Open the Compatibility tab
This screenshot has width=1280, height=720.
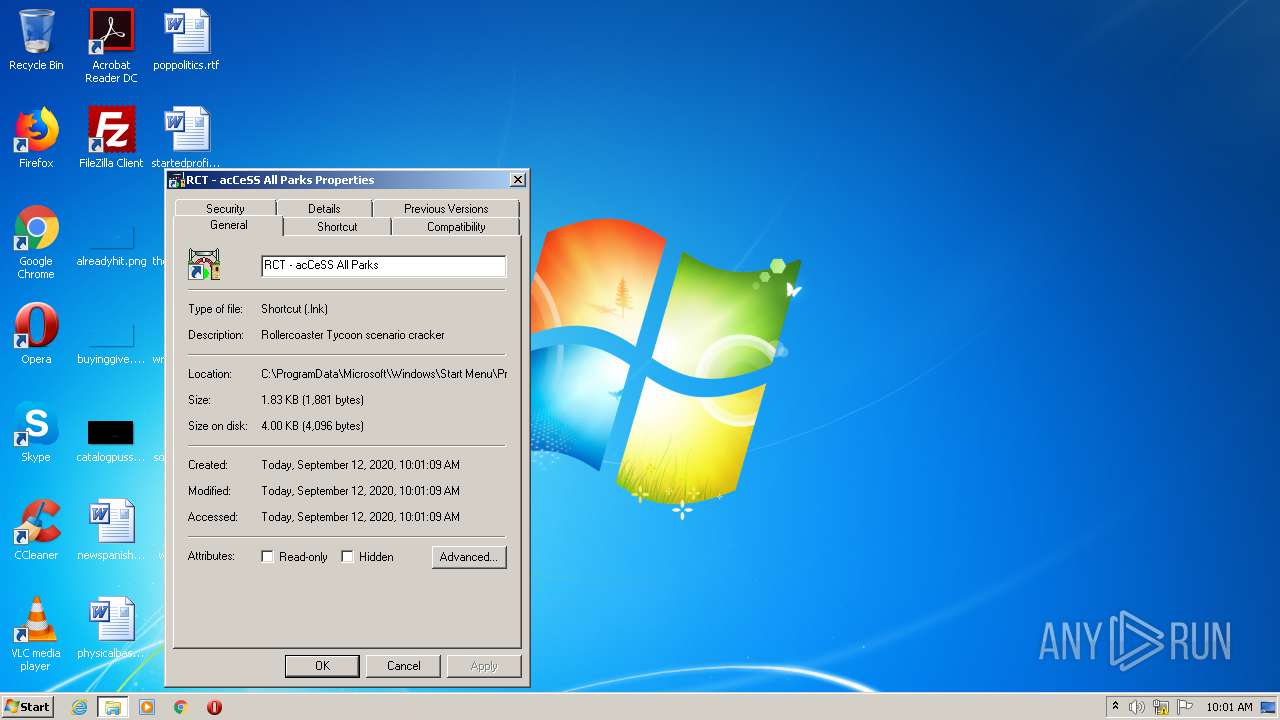pyautogui.click(x=456, y=227)
